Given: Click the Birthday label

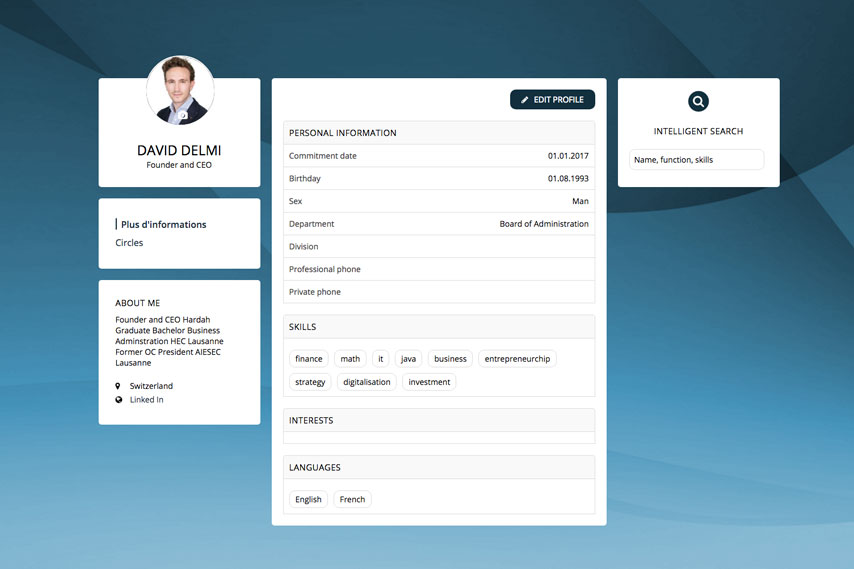Looking at the screenshot, I should [x=304, y=179].
